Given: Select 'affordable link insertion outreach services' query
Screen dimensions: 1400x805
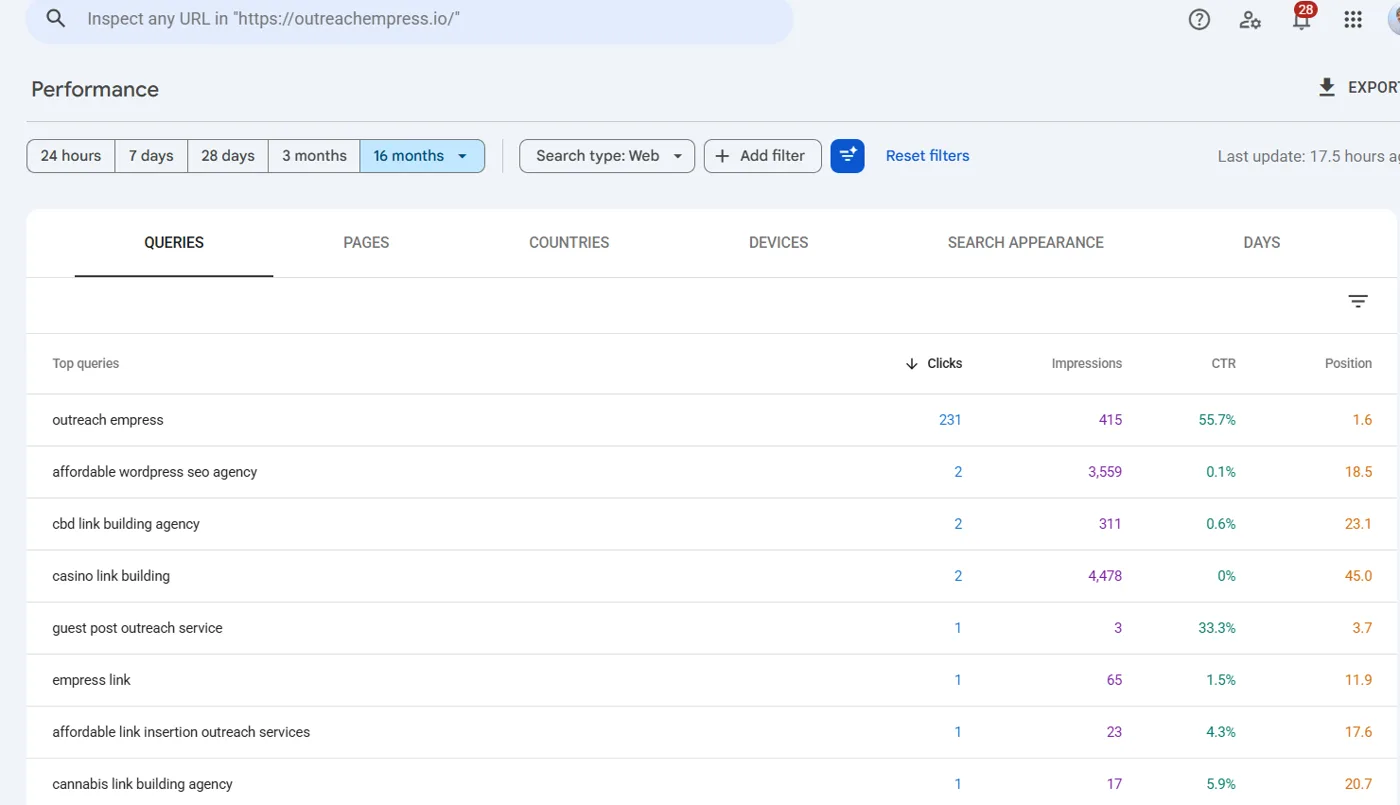Looking at the screenshot, I should [x=711, y=732].
